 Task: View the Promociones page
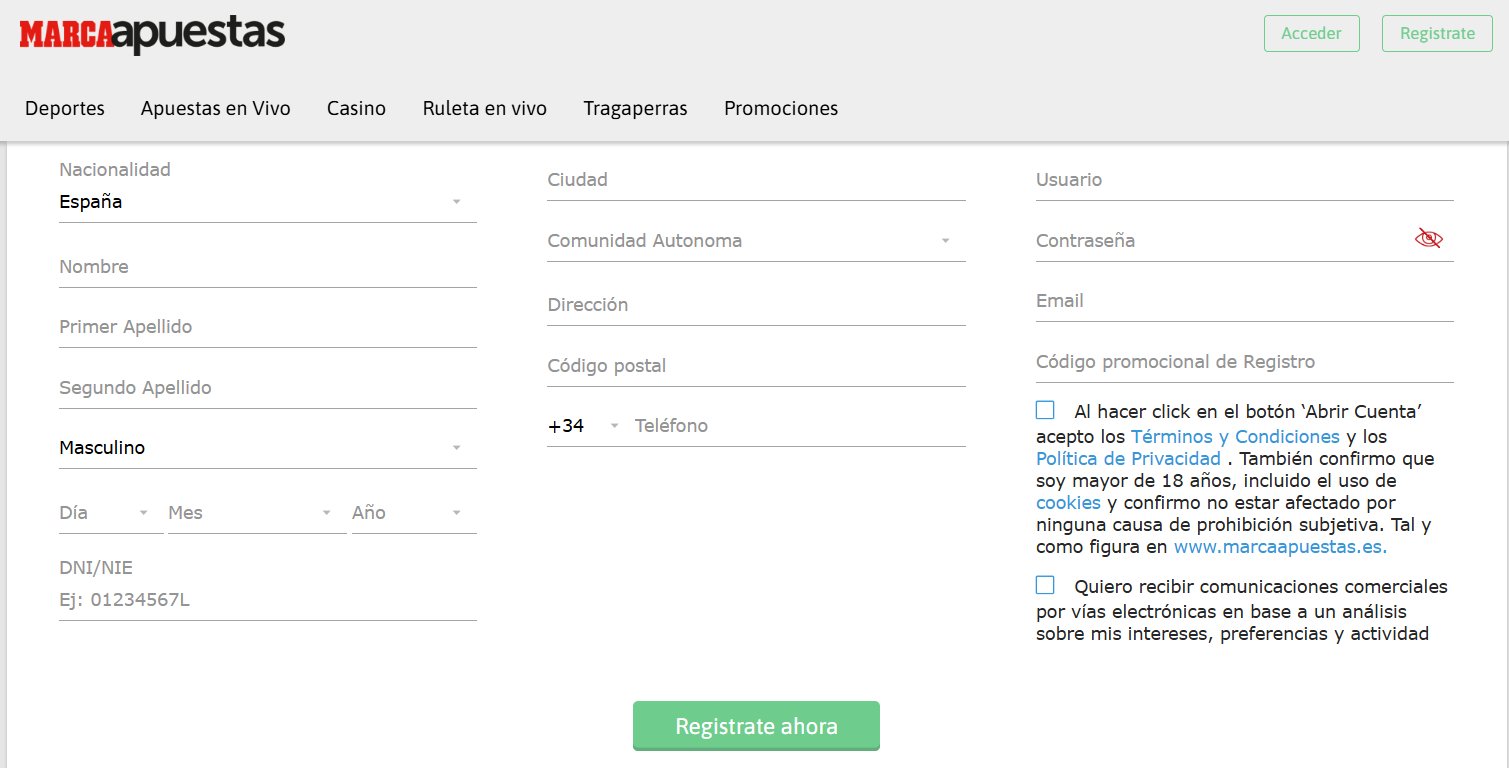click(781, 108)
